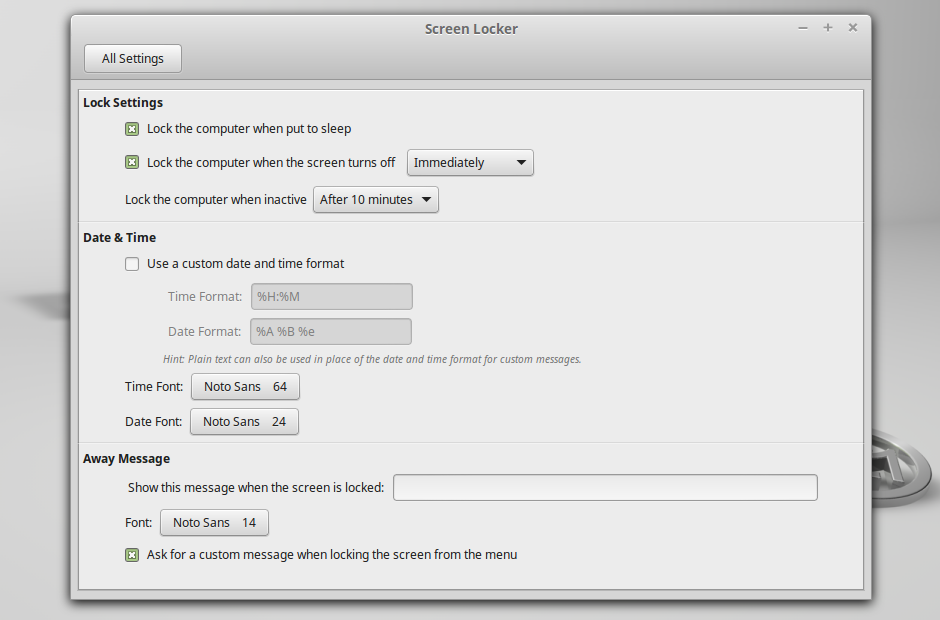Image resolution: width=940 pixels, height=620 pixels.
Task: Uncheck lock when the screen turns off
Action: tap(132, 161)
